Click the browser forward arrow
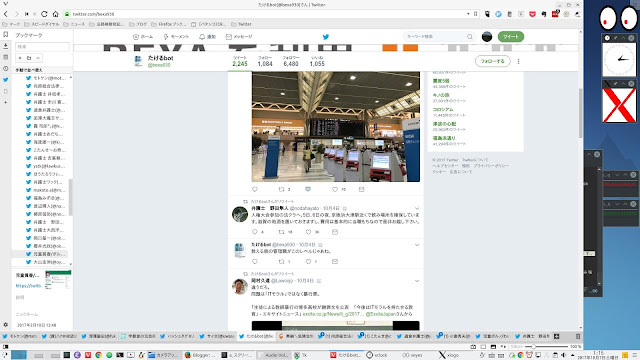 16,14
